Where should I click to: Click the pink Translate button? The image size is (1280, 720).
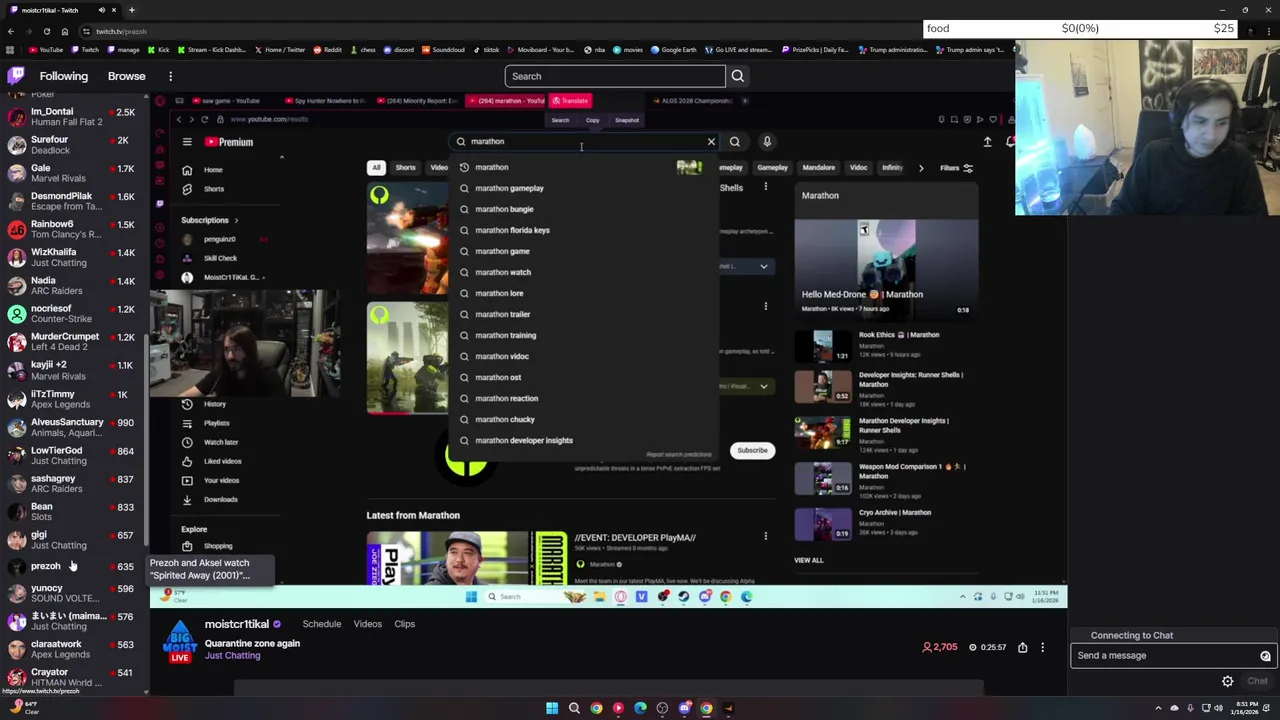[570, 101]
